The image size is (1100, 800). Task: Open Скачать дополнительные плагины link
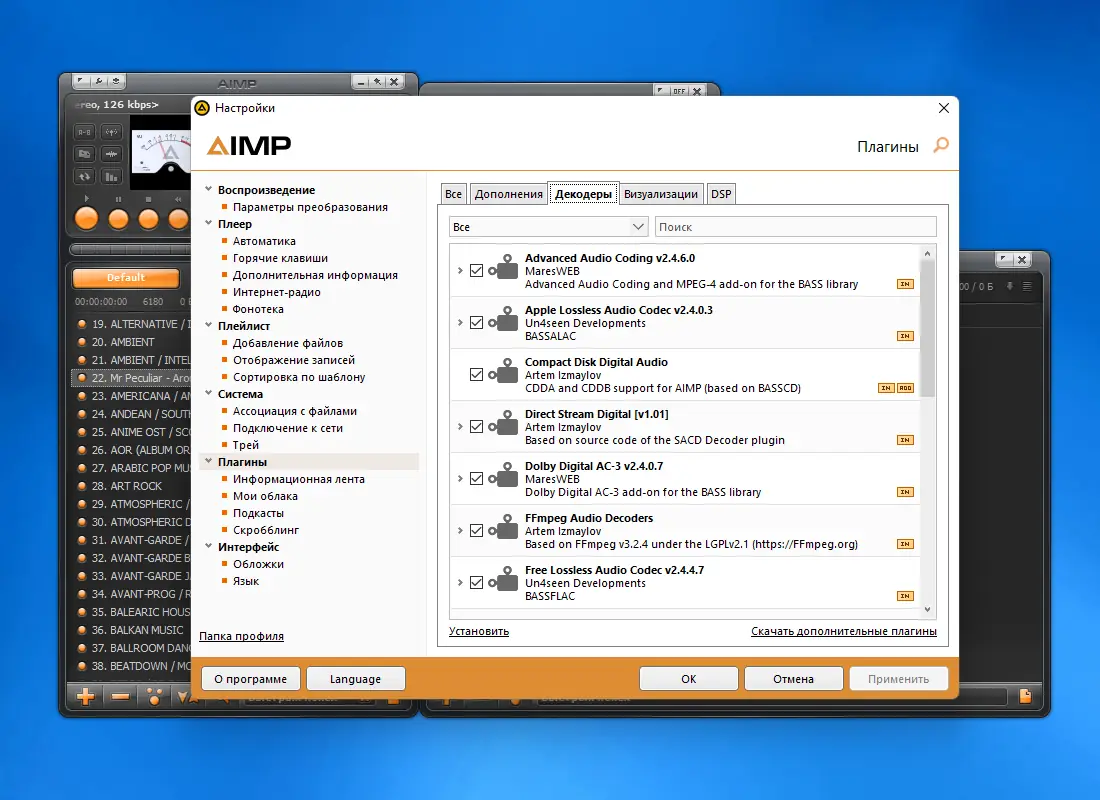point(844,631)
